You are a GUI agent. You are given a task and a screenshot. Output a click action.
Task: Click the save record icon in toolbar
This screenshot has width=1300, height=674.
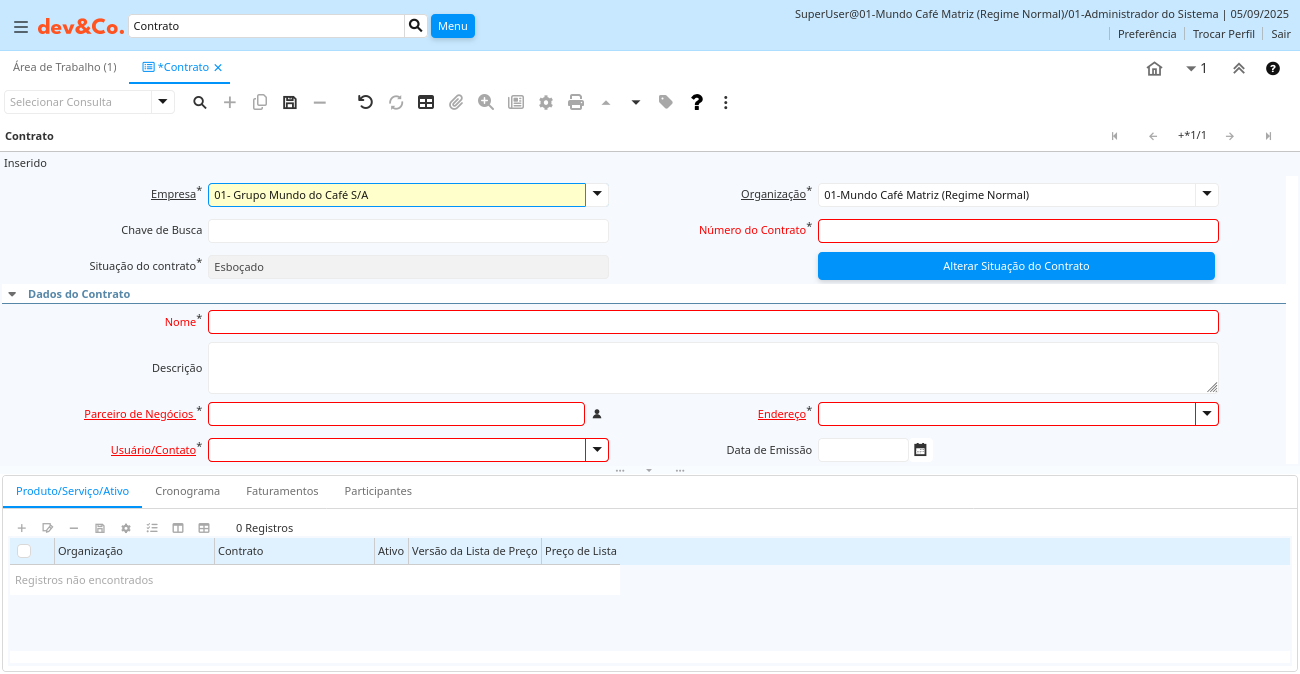pyautogui.click(x=290, y=102)
